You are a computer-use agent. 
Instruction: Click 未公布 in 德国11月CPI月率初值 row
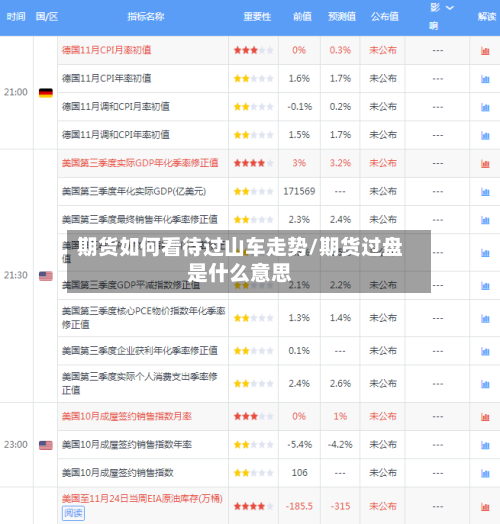point(383,50)
